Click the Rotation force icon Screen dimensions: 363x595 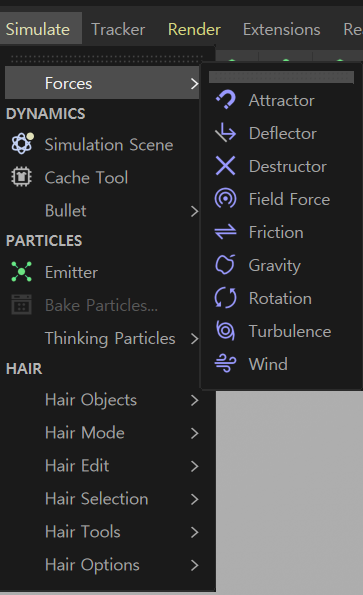(x=226, y=298)
